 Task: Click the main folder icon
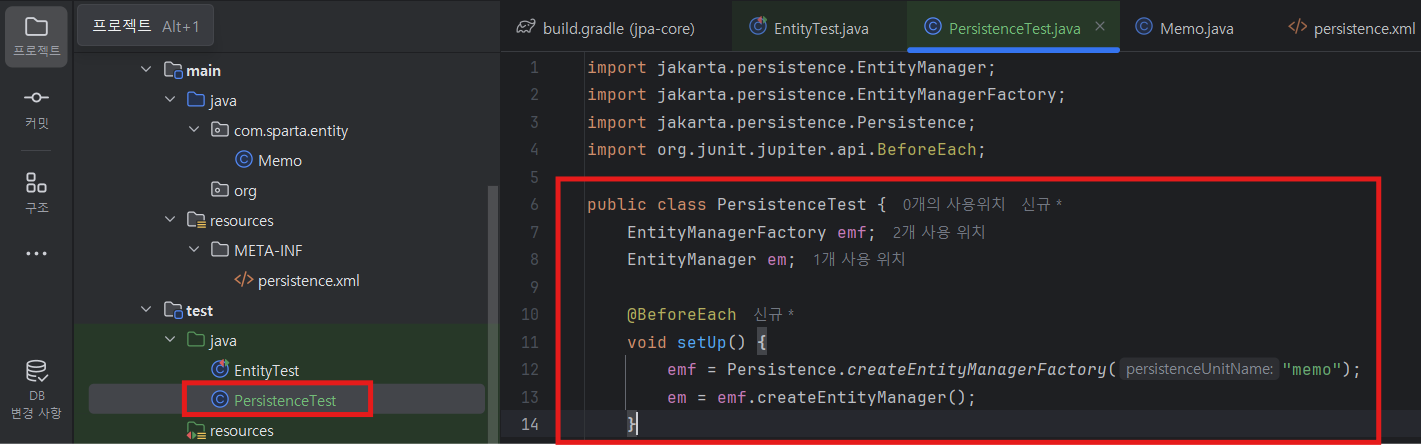click(173, 71)
